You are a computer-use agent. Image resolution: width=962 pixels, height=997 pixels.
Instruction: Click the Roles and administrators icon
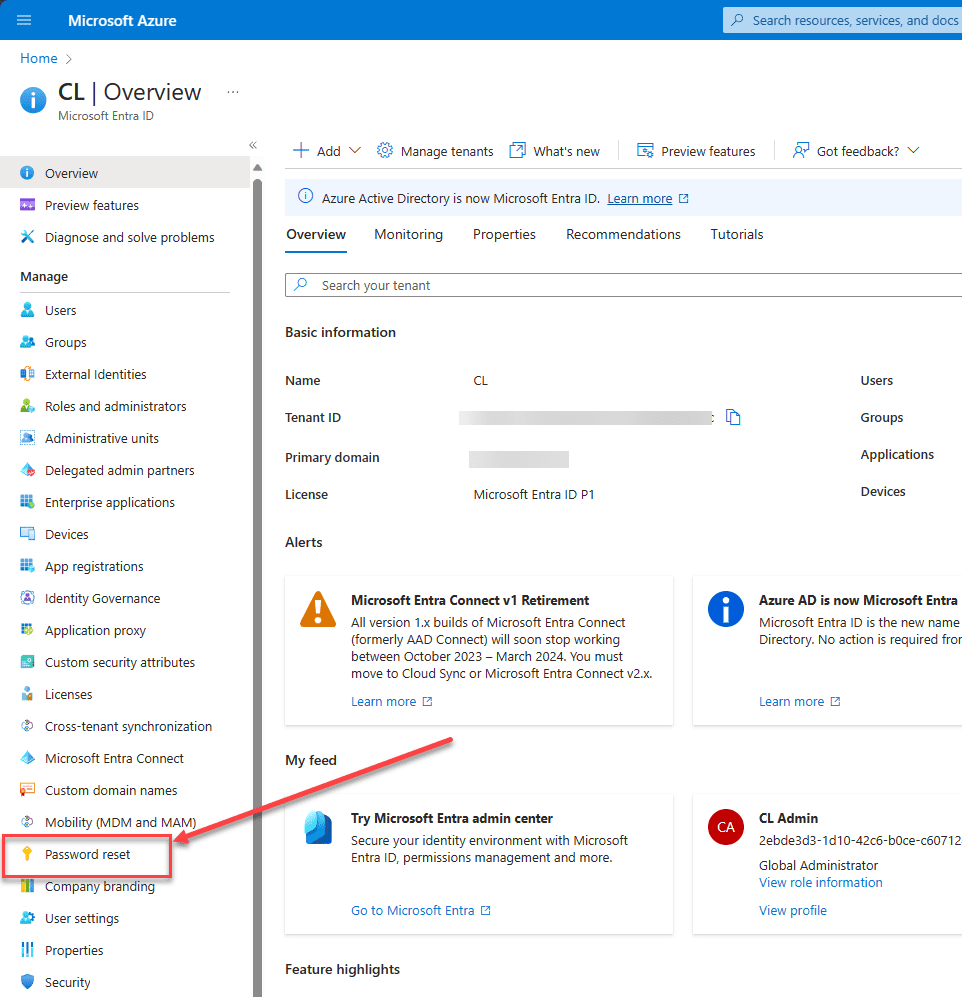[x=27, y=406]
